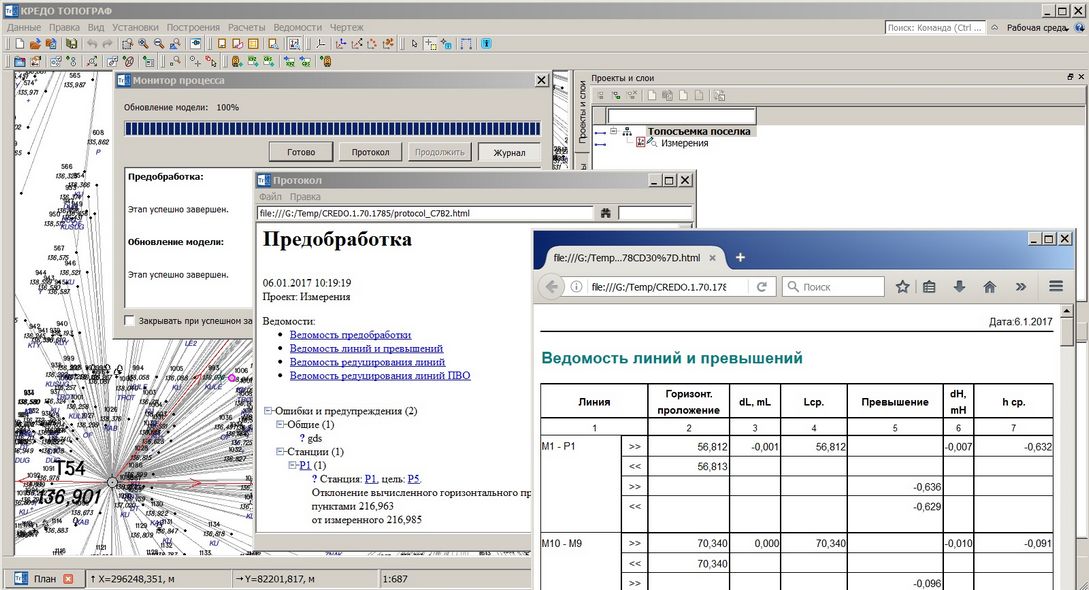Click the Undo arrow in the toolbar
The height and width of the screenshot is (590, 1089).
(x=92, y=44)
